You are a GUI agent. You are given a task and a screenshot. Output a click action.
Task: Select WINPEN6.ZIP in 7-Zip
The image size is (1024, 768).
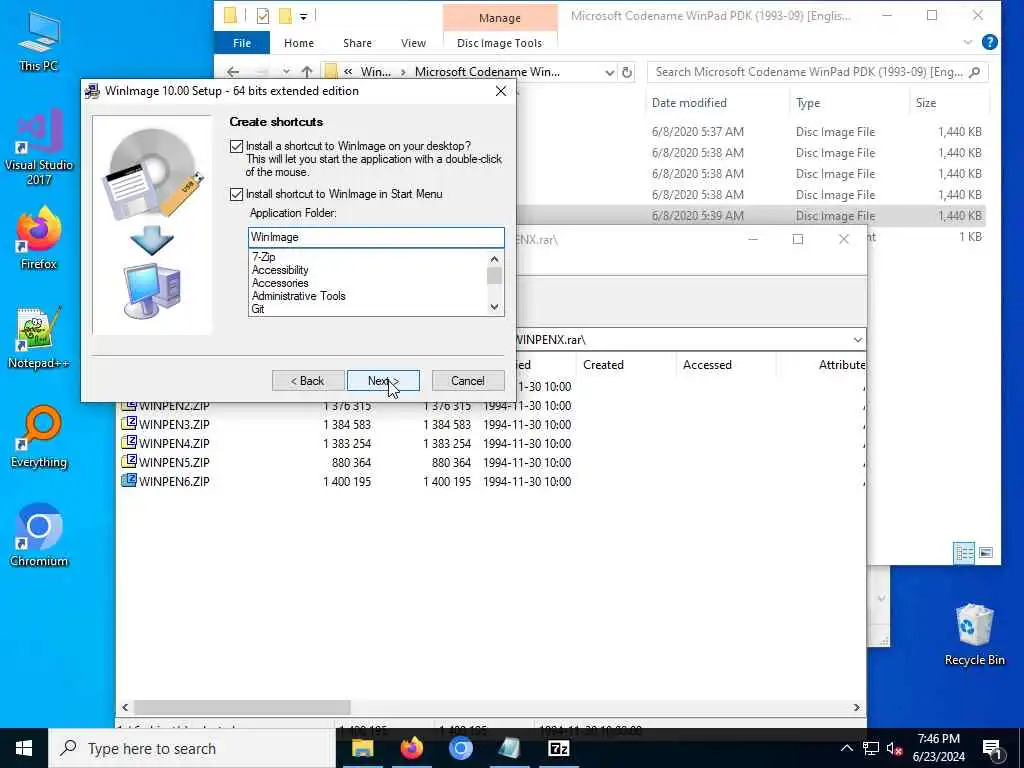[x=174, y=481]
